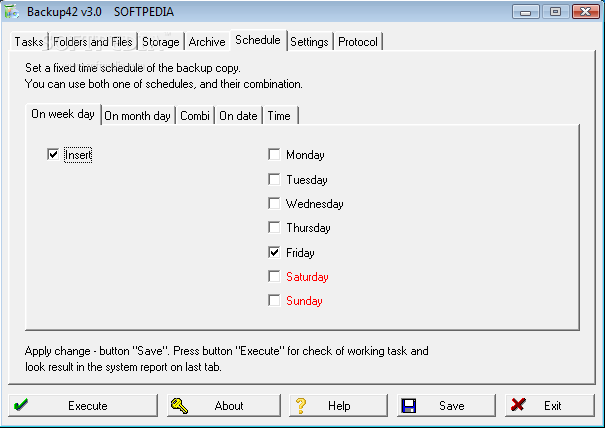Viewport: 605px width, 428px height.
Task: Click the "Apply change - button Save" hint text
Action: pyautogui.click(x=226, y=351)
